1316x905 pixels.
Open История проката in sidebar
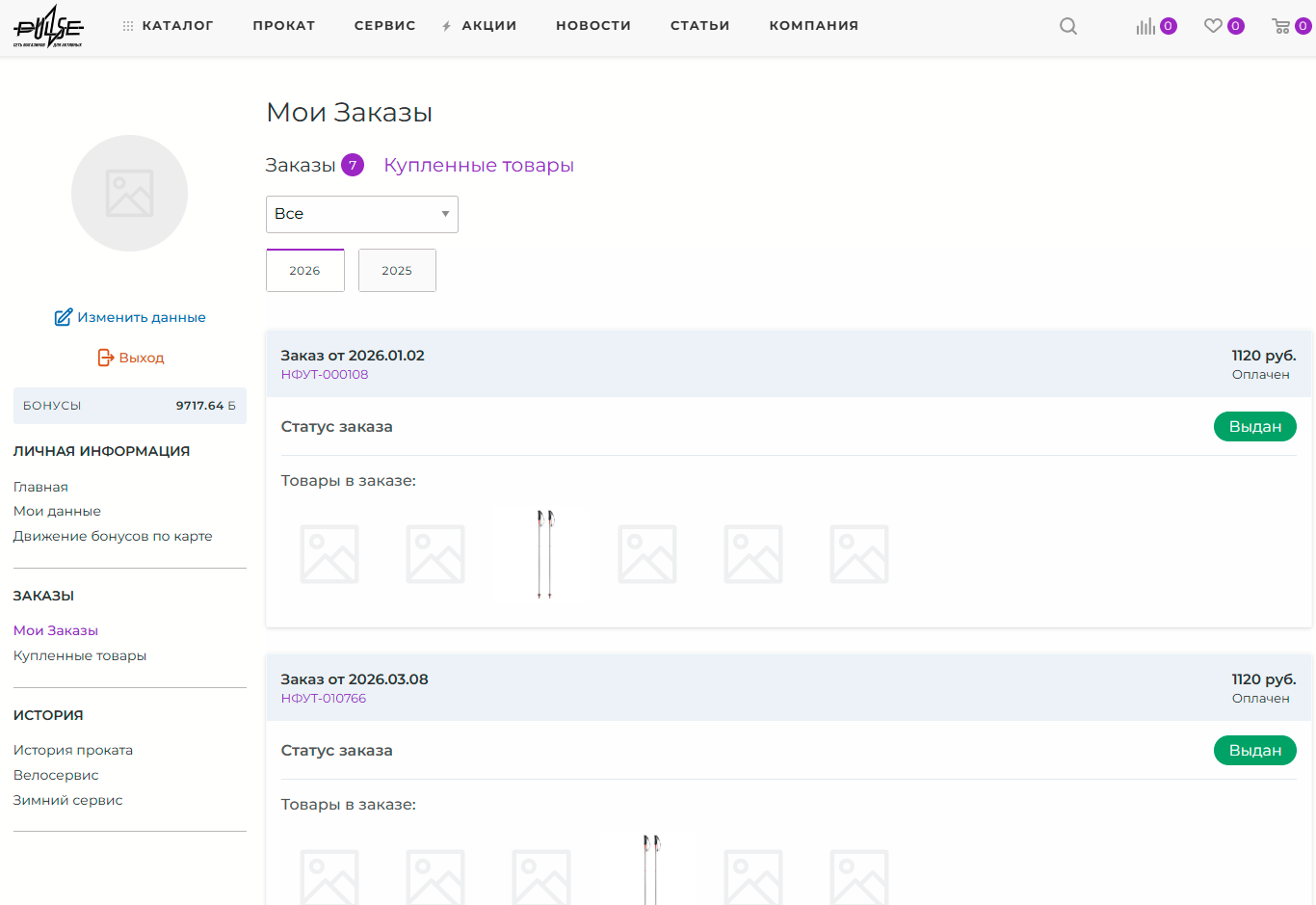point(73,750)
